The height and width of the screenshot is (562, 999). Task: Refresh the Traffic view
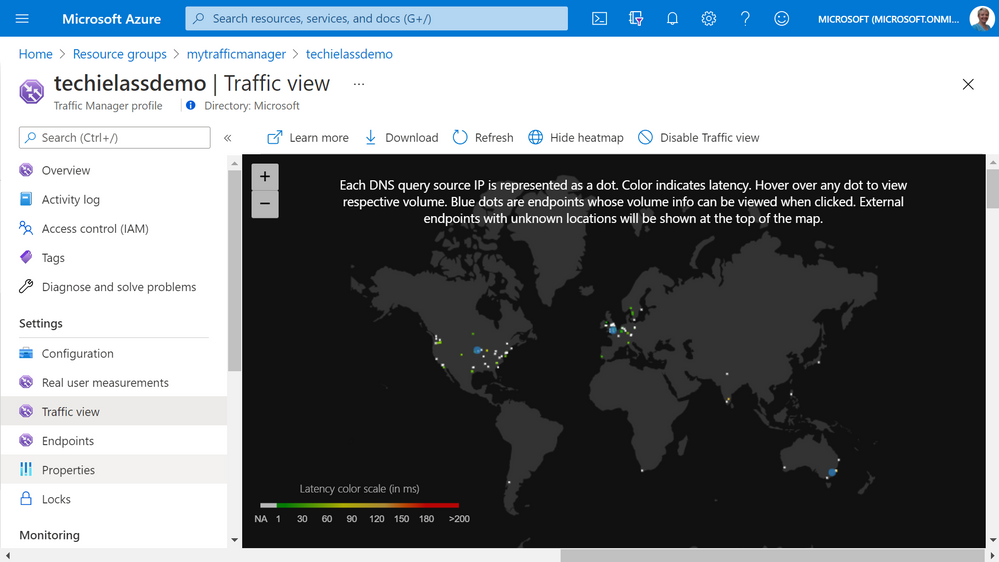click(x=483, y=138)
